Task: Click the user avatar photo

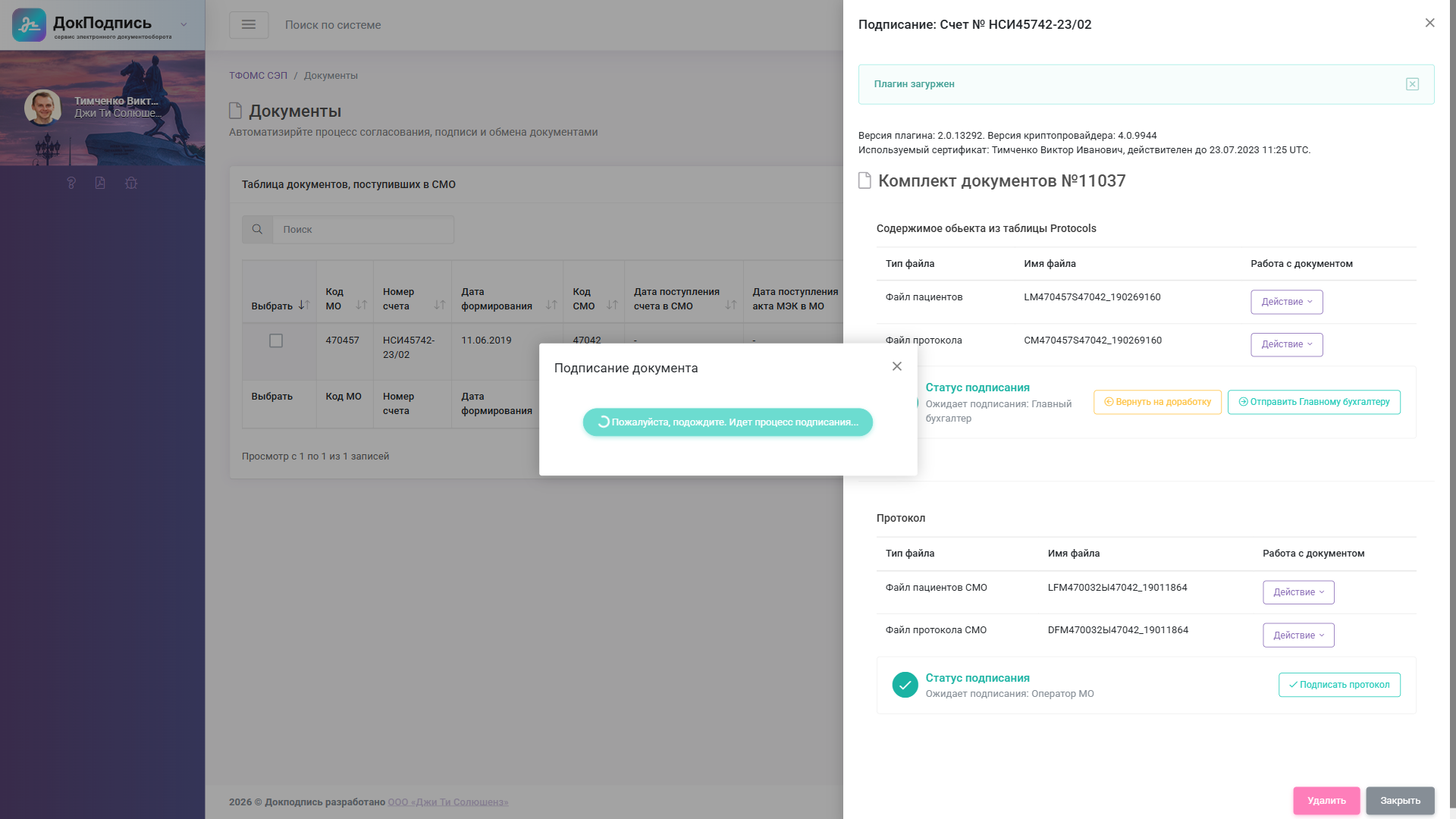Action: coord(42,107)
